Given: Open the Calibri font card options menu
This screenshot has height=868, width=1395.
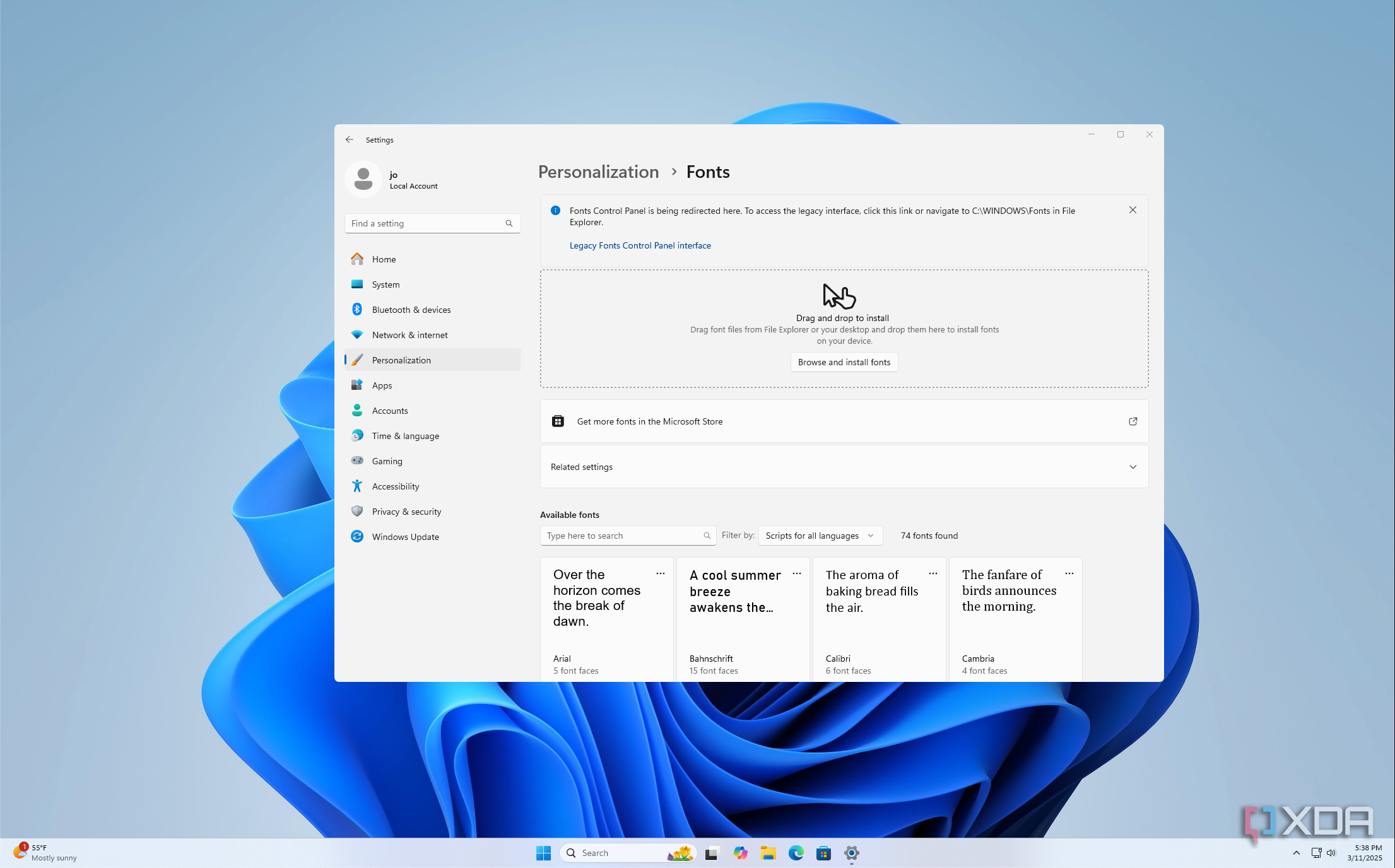Looking at the screenshot, I should point(933,573).
